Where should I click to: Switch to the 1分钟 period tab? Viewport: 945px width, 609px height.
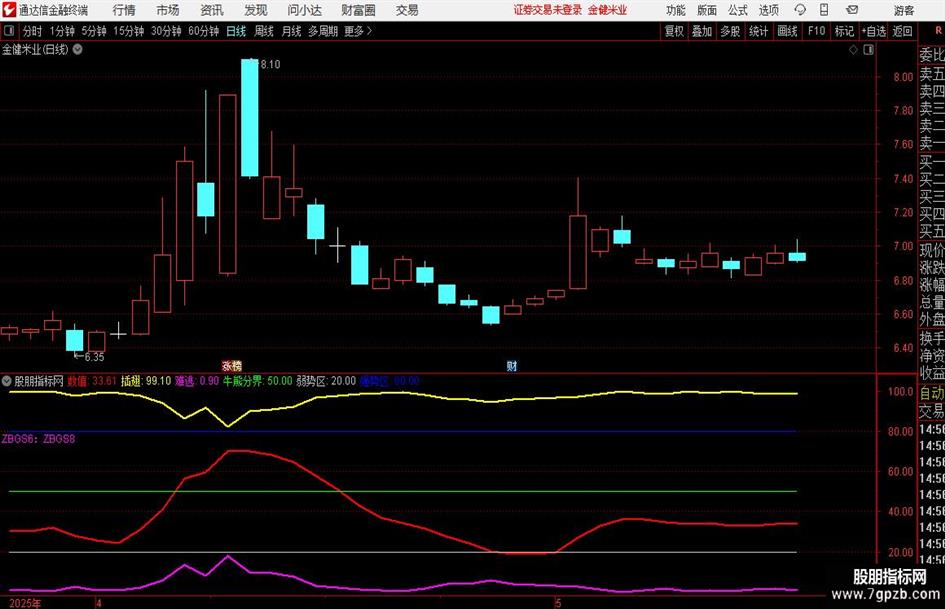(61, 31)
